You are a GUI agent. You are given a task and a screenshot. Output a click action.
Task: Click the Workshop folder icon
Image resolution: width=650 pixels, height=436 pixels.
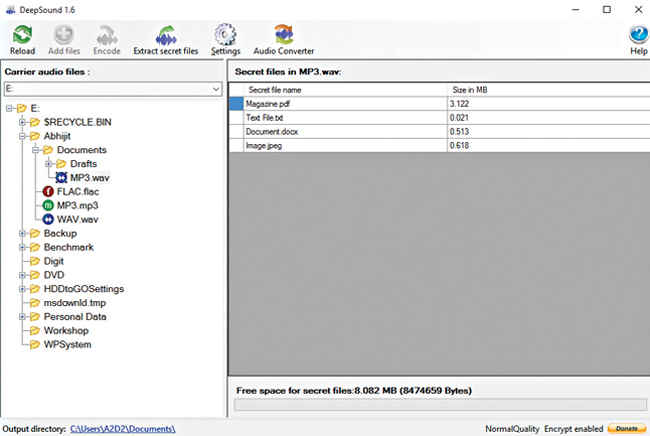(x=35, y=331)
